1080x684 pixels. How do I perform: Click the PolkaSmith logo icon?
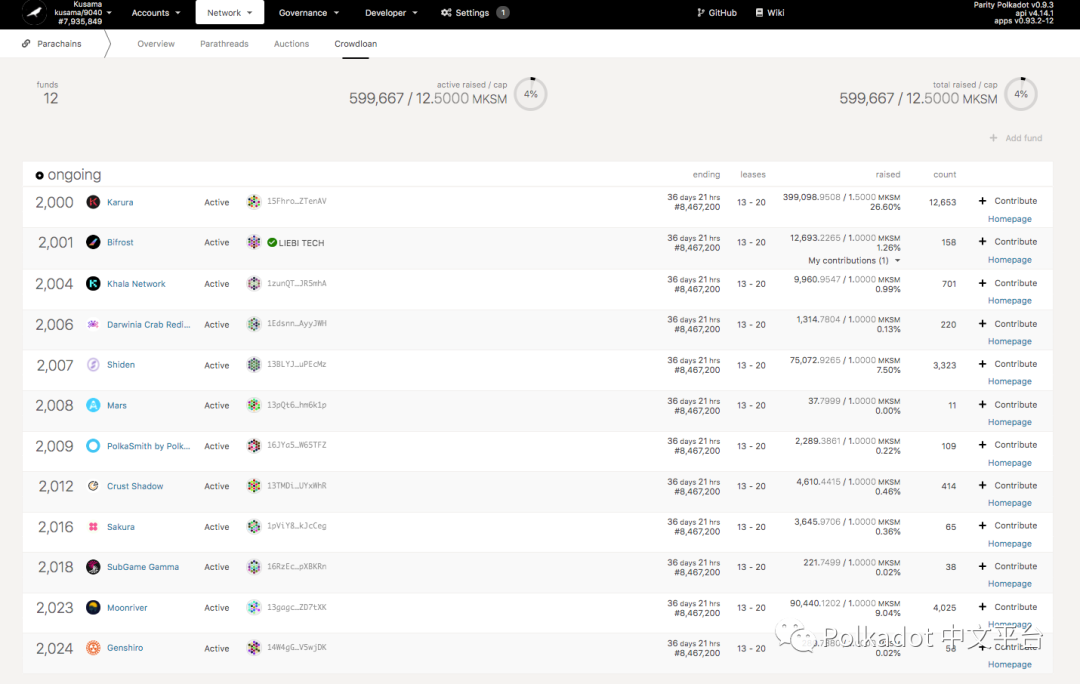(x=93, y=446)
